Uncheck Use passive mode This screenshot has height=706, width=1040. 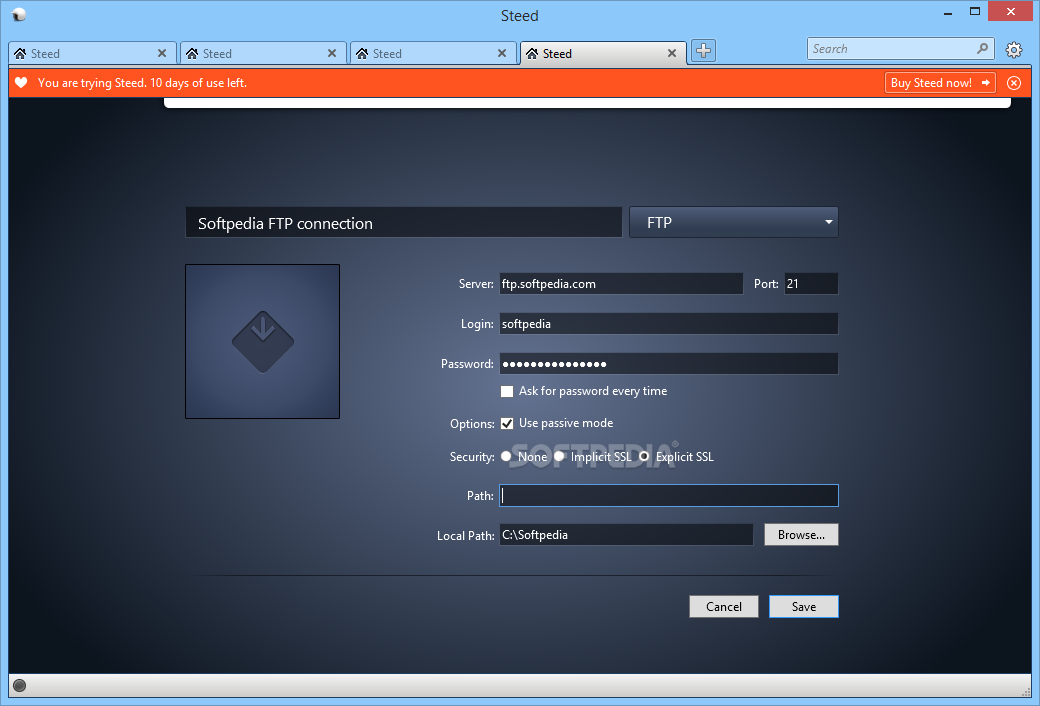click(507, 423)
